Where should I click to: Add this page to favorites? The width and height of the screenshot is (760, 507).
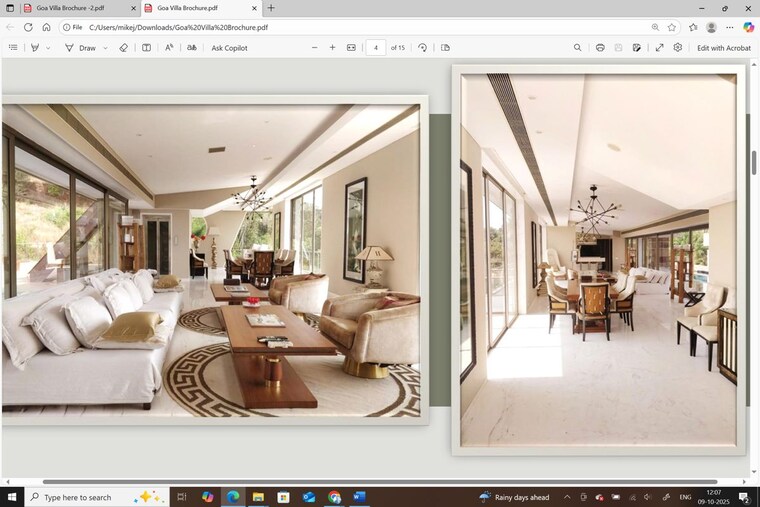coord(672,27)
